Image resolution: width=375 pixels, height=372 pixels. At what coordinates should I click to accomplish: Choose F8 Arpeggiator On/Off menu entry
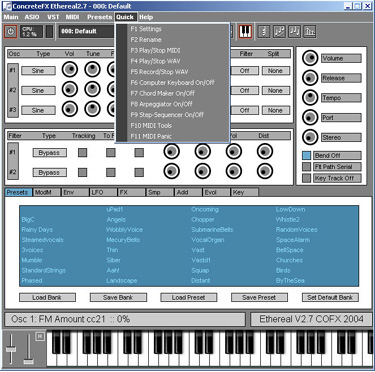(173, 104)
